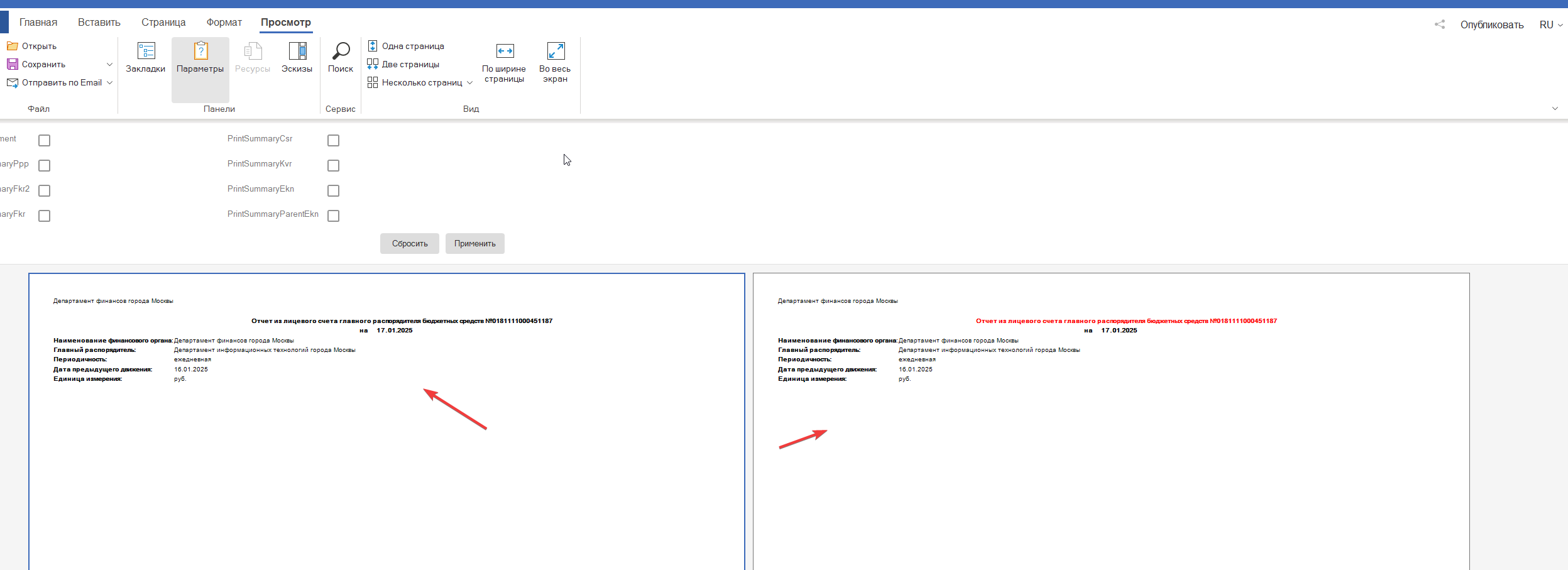Enable the checkbox next to "aryFkr"
This screenshot has height=570, width=1568.
point(44,216)
